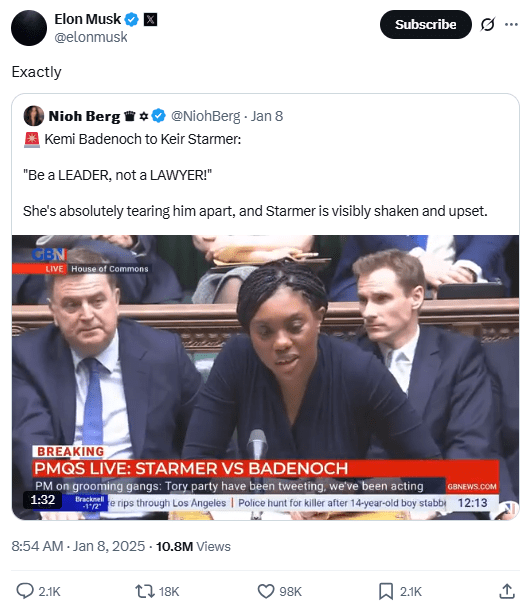
Task: Click the Grok slashed-circle icon
Action: (487, 24)
